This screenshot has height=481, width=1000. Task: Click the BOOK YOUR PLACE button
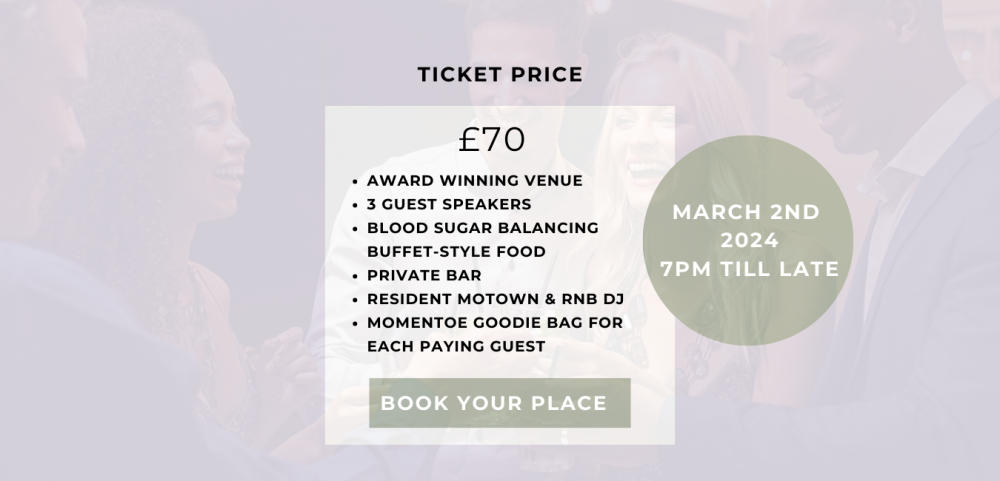tap(499, 403)
